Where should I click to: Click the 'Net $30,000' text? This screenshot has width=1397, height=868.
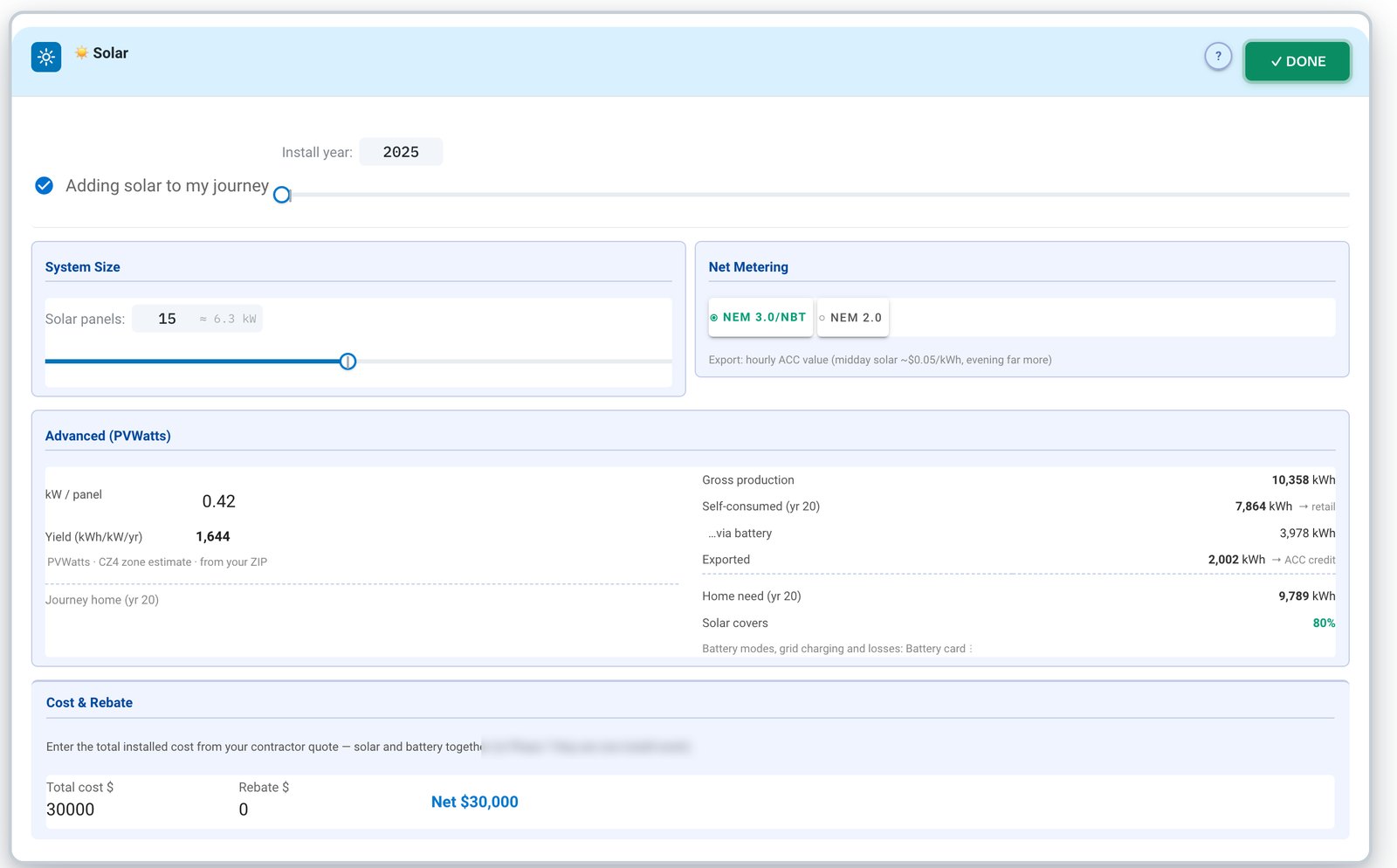pyautogui.click(x=475, y=802)
